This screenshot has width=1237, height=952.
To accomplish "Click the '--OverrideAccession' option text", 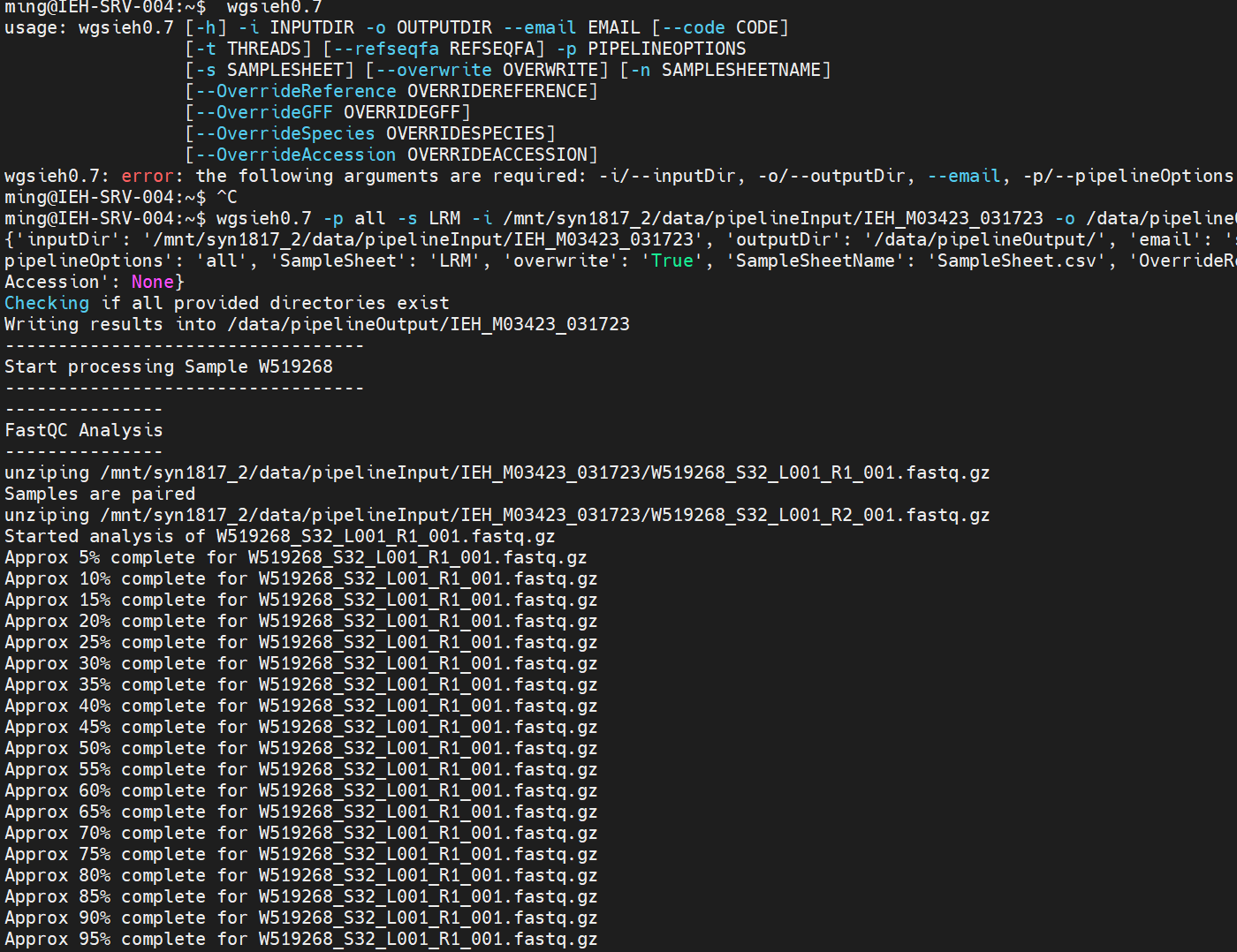I will (296, 155).
